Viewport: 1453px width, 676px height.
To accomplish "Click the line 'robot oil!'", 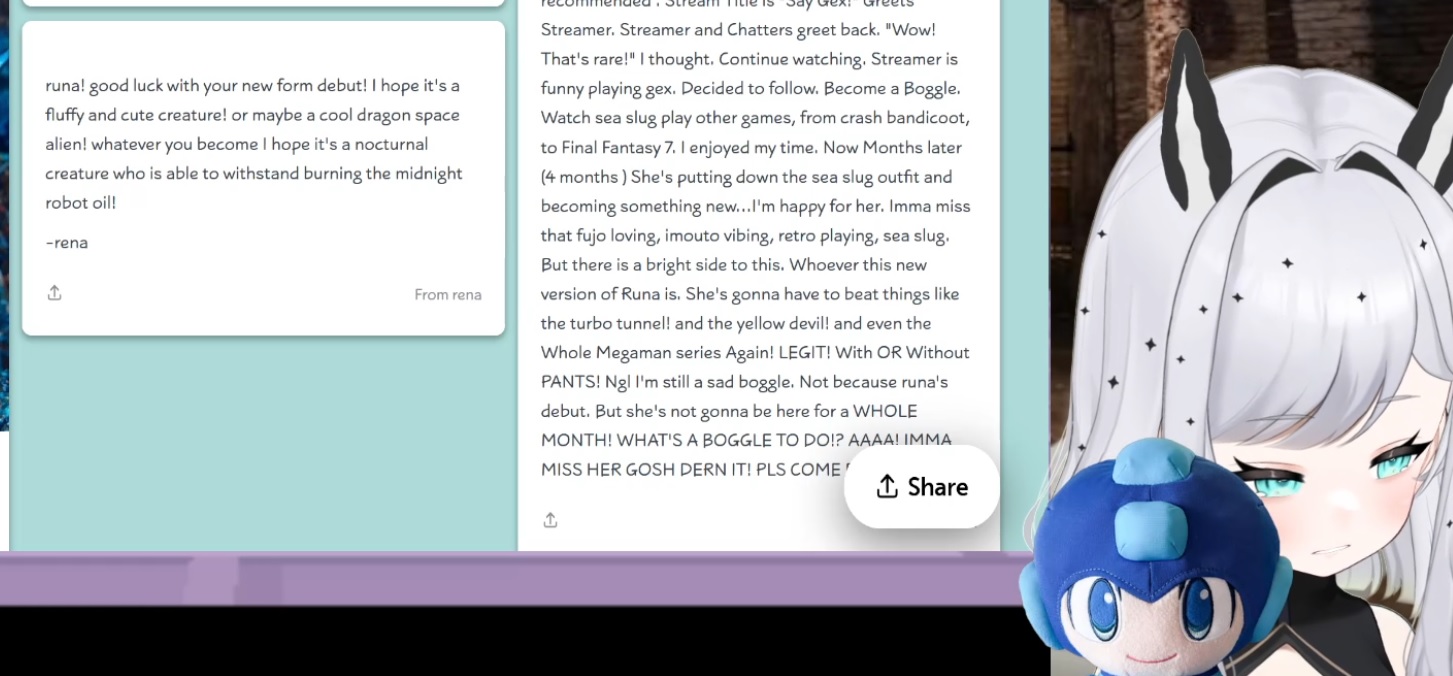I will pos(81,203).
